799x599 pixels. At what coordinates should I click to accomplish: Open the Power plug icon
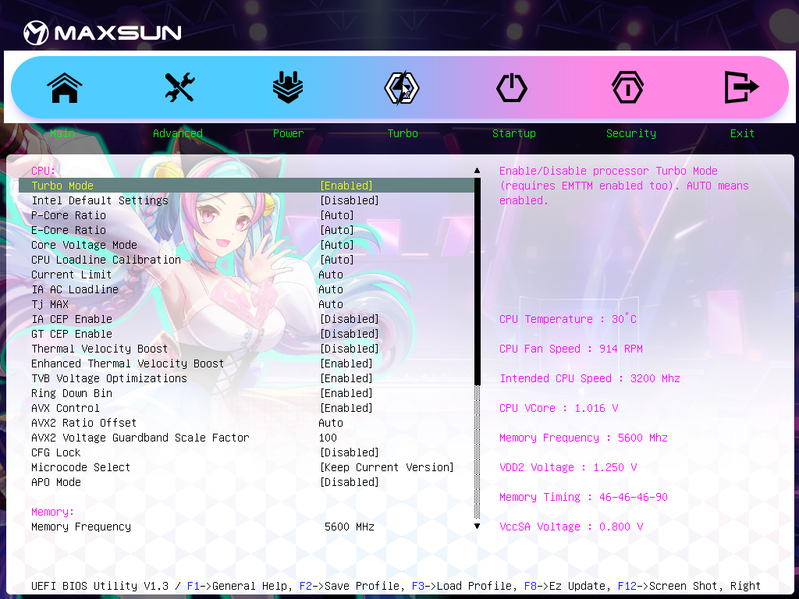288,87
